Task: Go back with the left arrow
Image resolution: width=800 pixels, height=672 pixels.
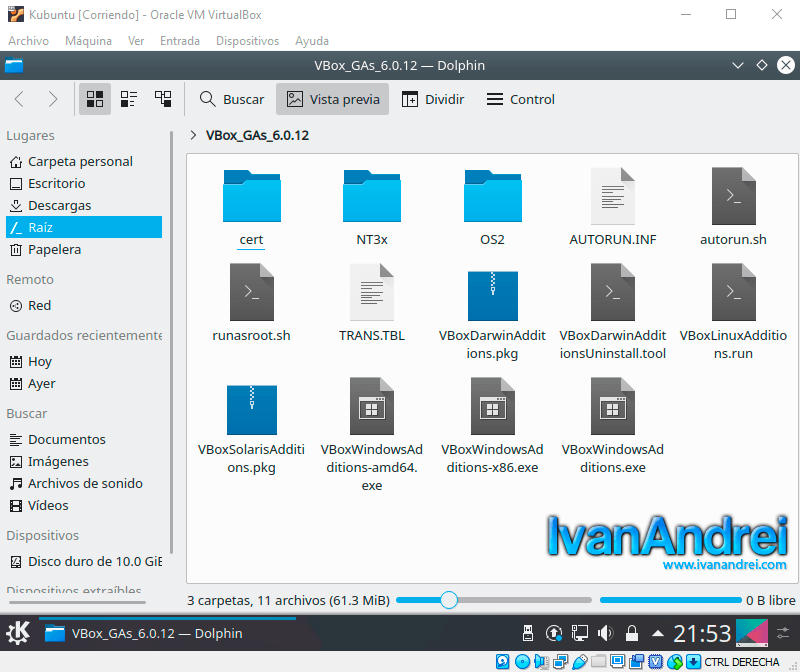Action: 19,99
